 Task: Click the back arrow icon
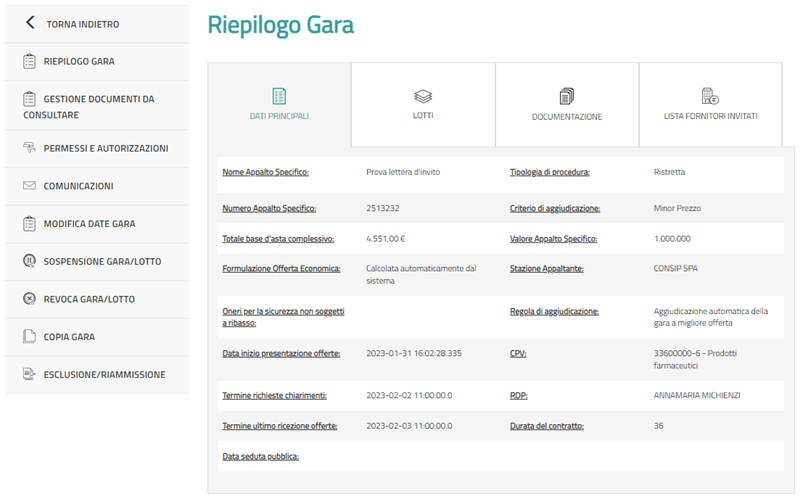pos(30,22)
